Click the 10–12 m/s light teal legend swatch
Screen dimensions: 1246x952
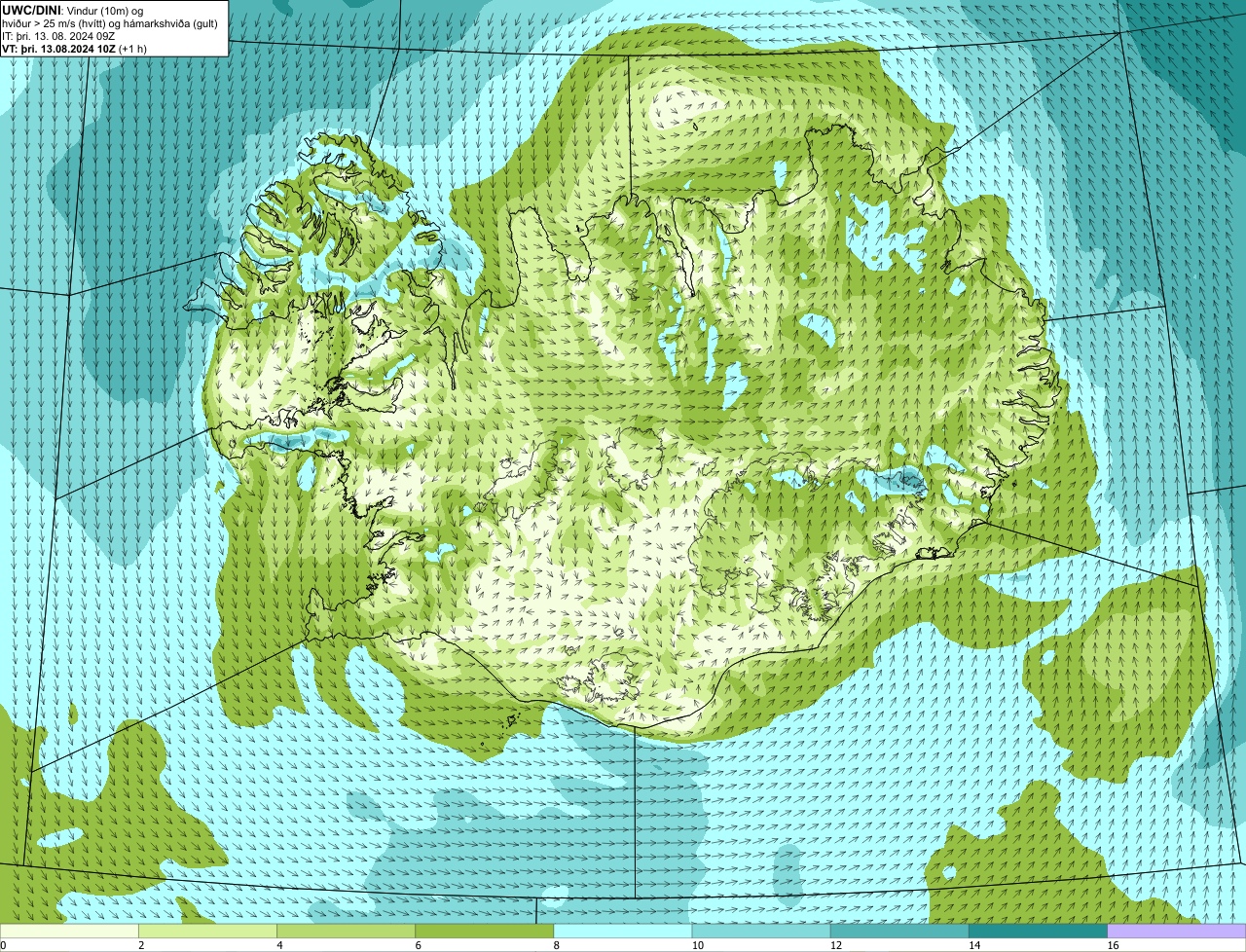(x=761, y=931)
